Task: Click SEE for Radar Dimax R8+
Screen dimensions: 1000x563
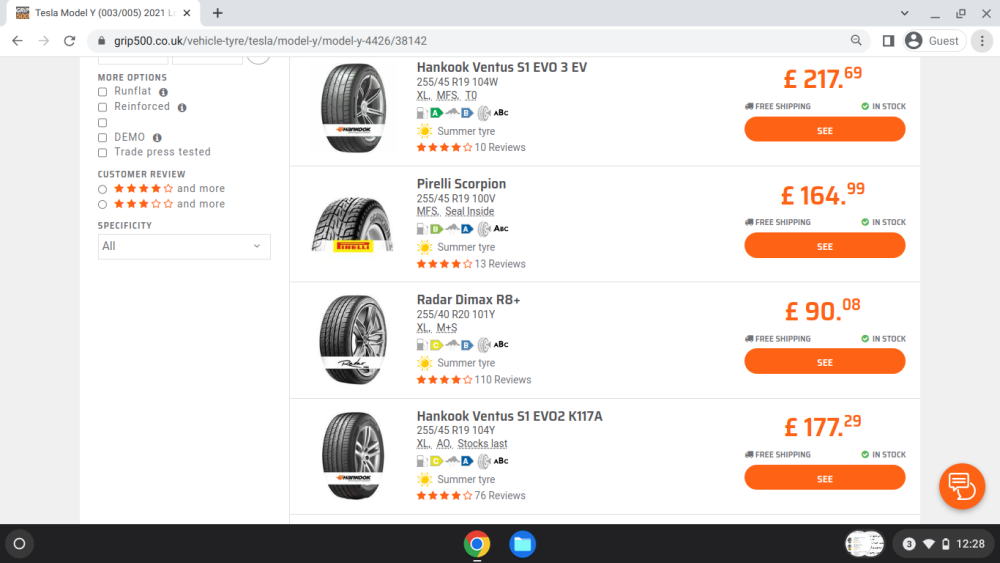Action: [825, 362]
